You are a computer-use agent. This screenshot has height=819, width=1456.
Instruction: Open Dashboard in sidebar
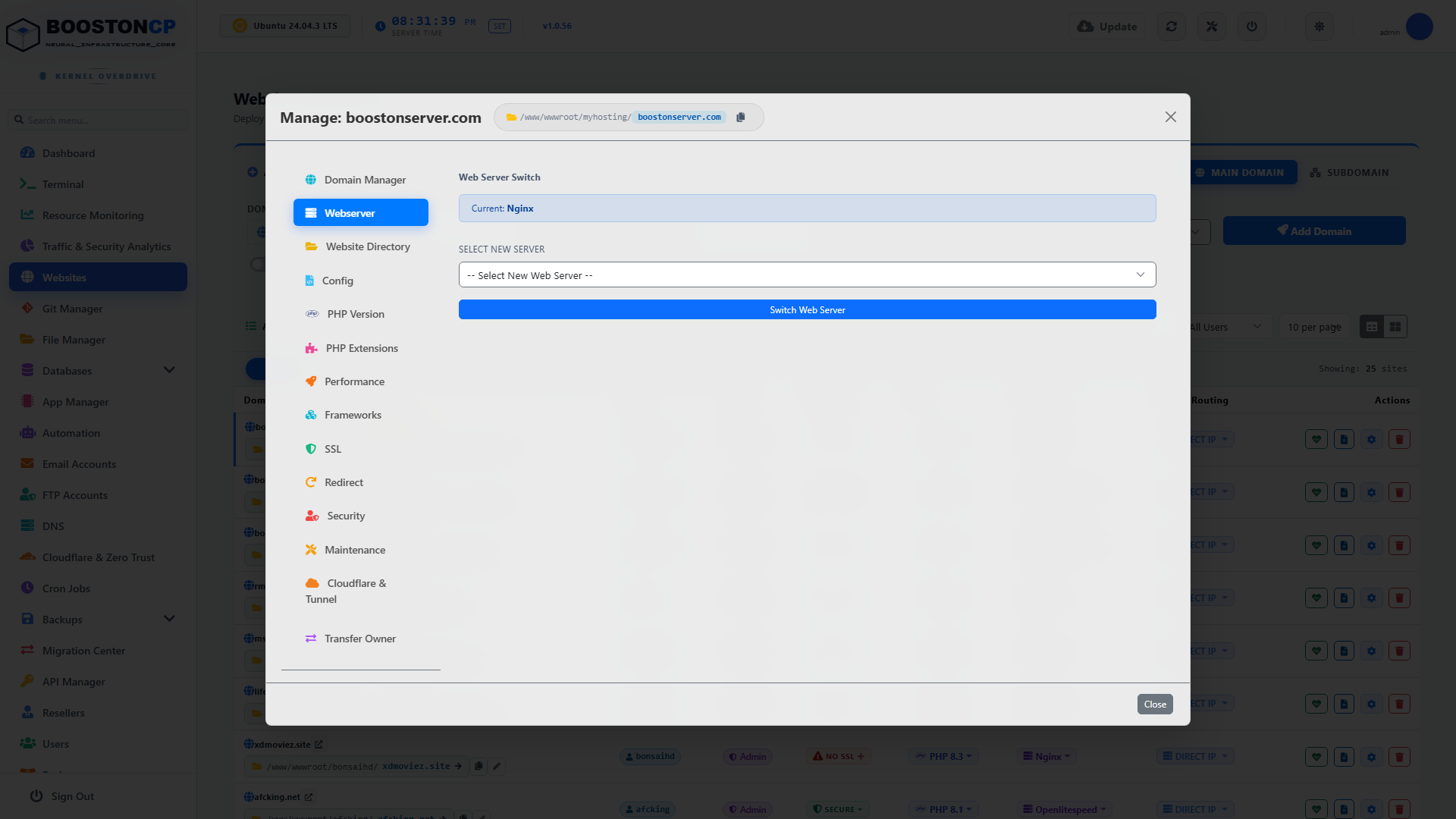point(98,153)
